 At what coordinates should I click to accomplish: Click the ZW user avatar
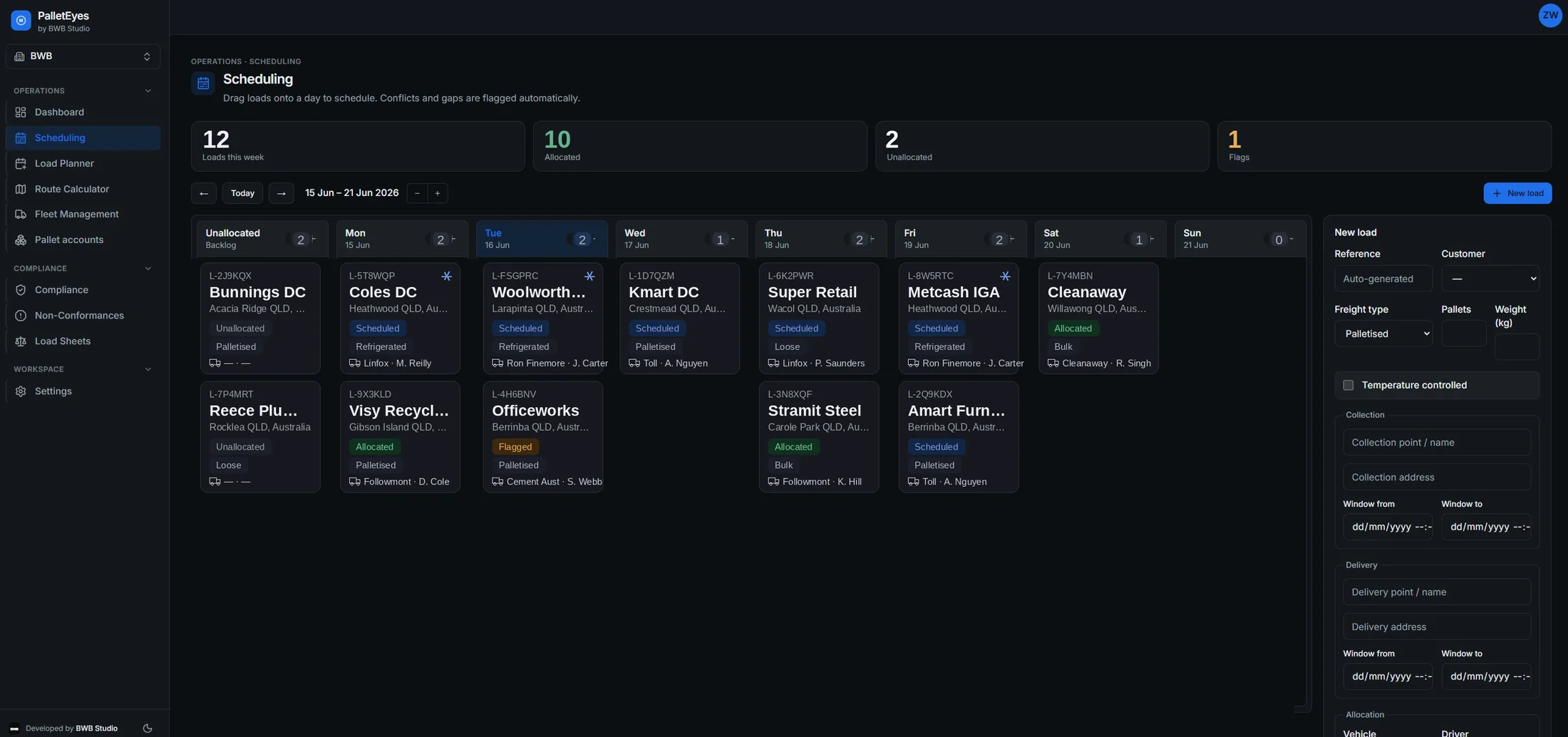coord(1550,15)
